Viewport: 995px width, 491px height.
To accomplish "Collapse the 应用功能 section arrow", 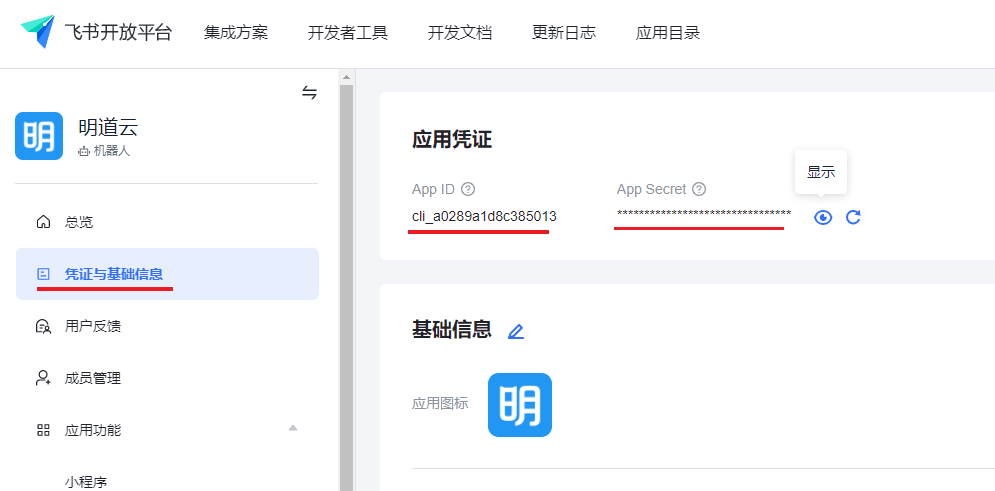I will pyautogui.click(x=293, y=428).
